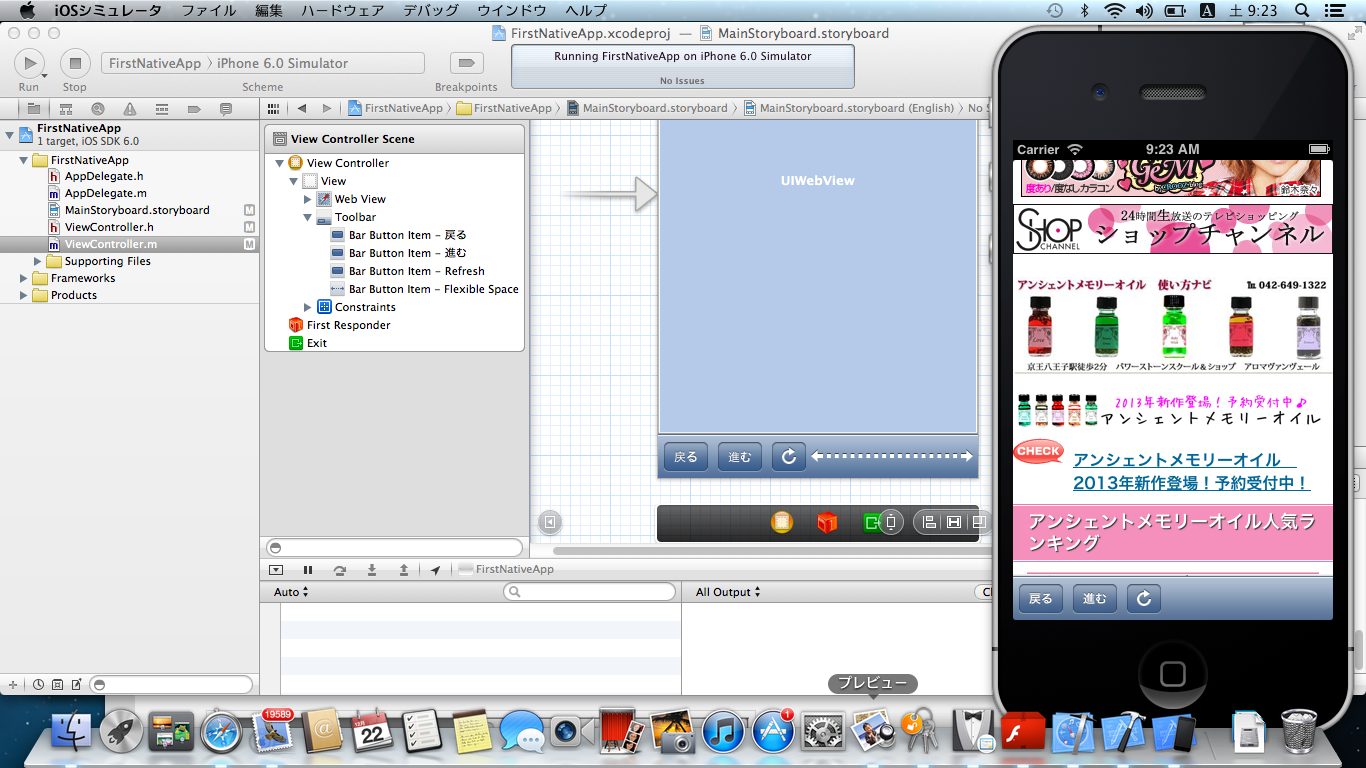The height and width of the screenshot is (768, 1366).
Task: Open the search navigator magnifier icon
Action: [97, 109]
